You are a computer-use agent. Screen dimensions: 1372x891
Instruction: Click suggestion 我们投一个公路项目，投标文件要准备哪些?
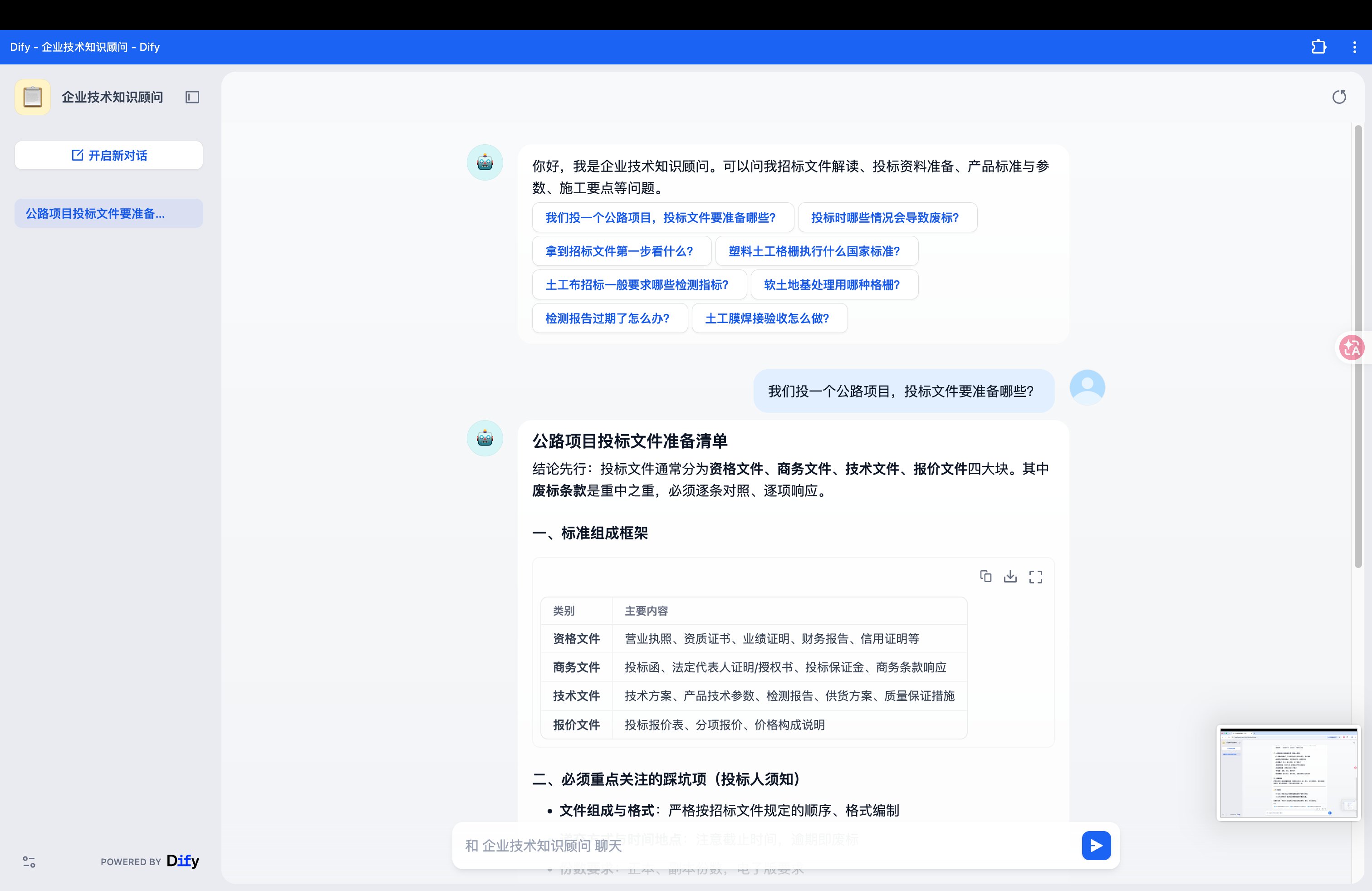tap(663, 217)
